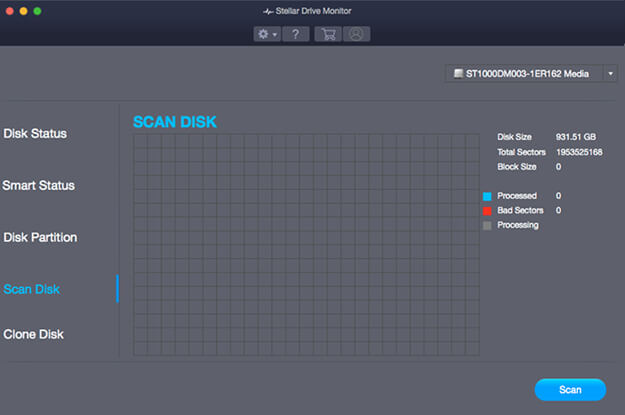Image resolution: width=625 pixels, height=415 pixels.
Task: Click the drive icon beside ST1000DM003
Action: 458,73
